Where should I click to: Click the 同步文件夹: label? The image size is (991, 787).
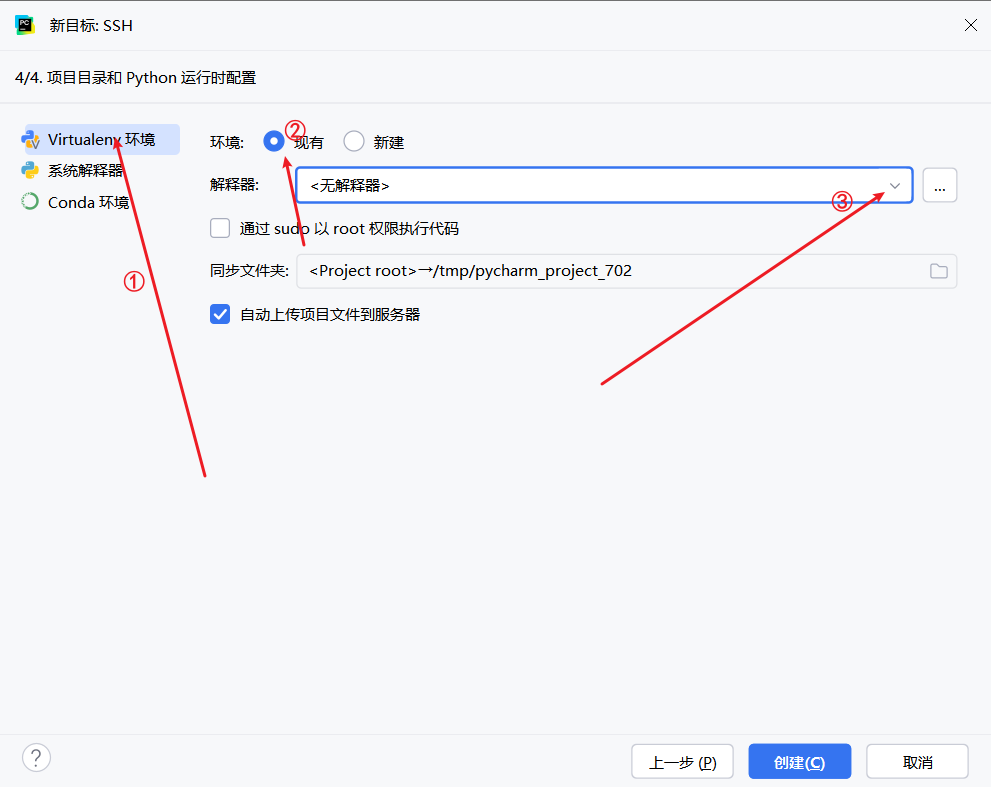(x=250, y=271)
